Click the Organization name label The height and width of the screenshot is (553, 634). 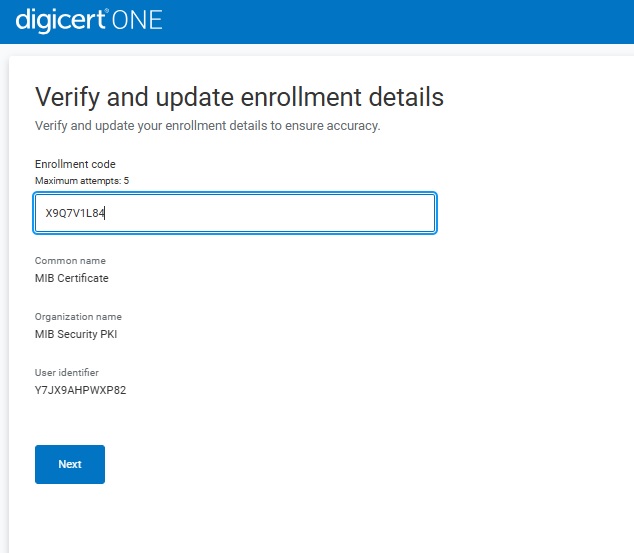[78, 317]
